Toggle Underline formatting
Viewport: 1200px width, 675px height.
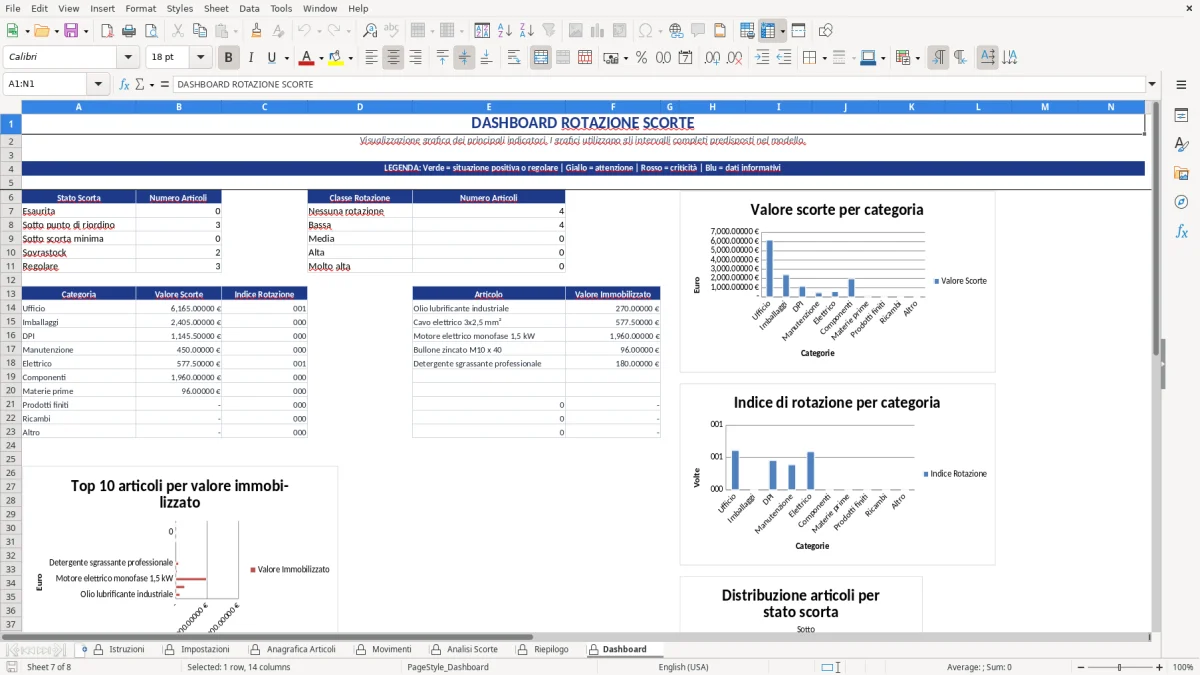coord(271,58)
